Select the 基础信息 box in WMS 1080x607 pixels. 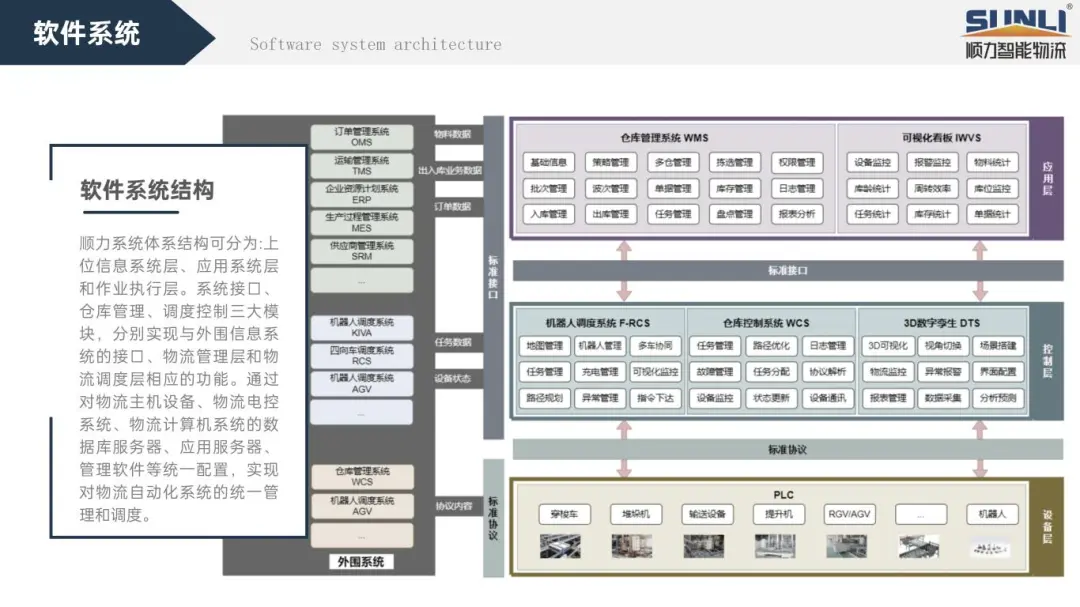click(549, 162)
